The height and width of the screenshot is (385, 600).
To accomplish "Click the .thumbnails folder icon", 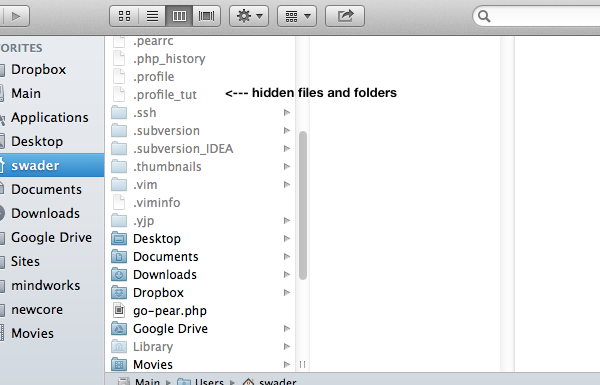I will 119,166.
